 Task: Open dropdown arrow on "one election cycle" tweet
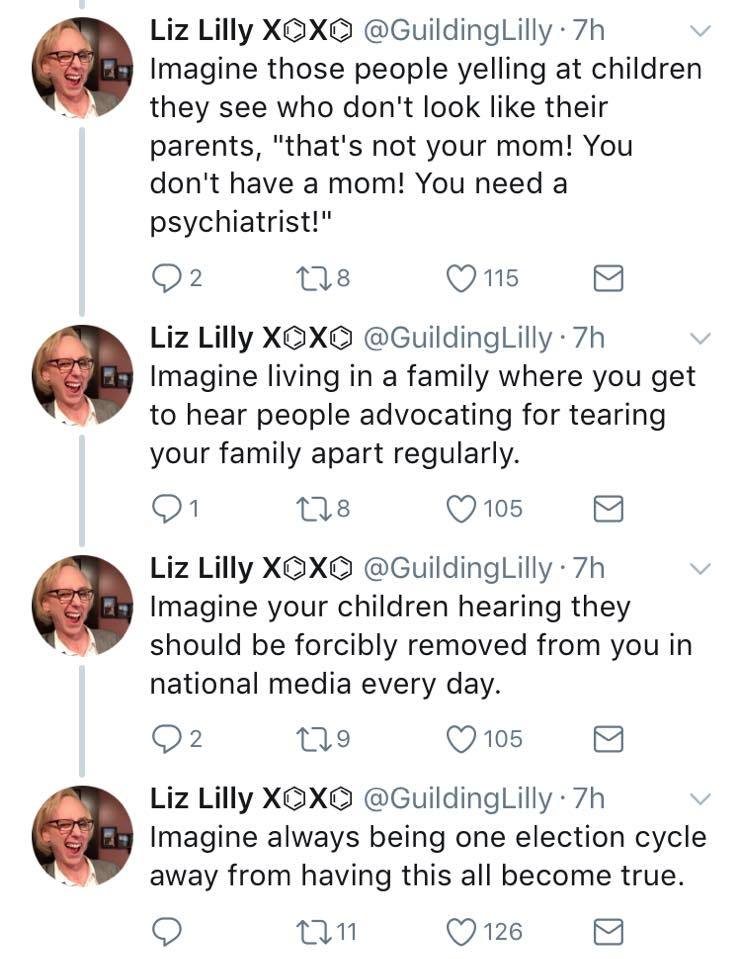701,798
